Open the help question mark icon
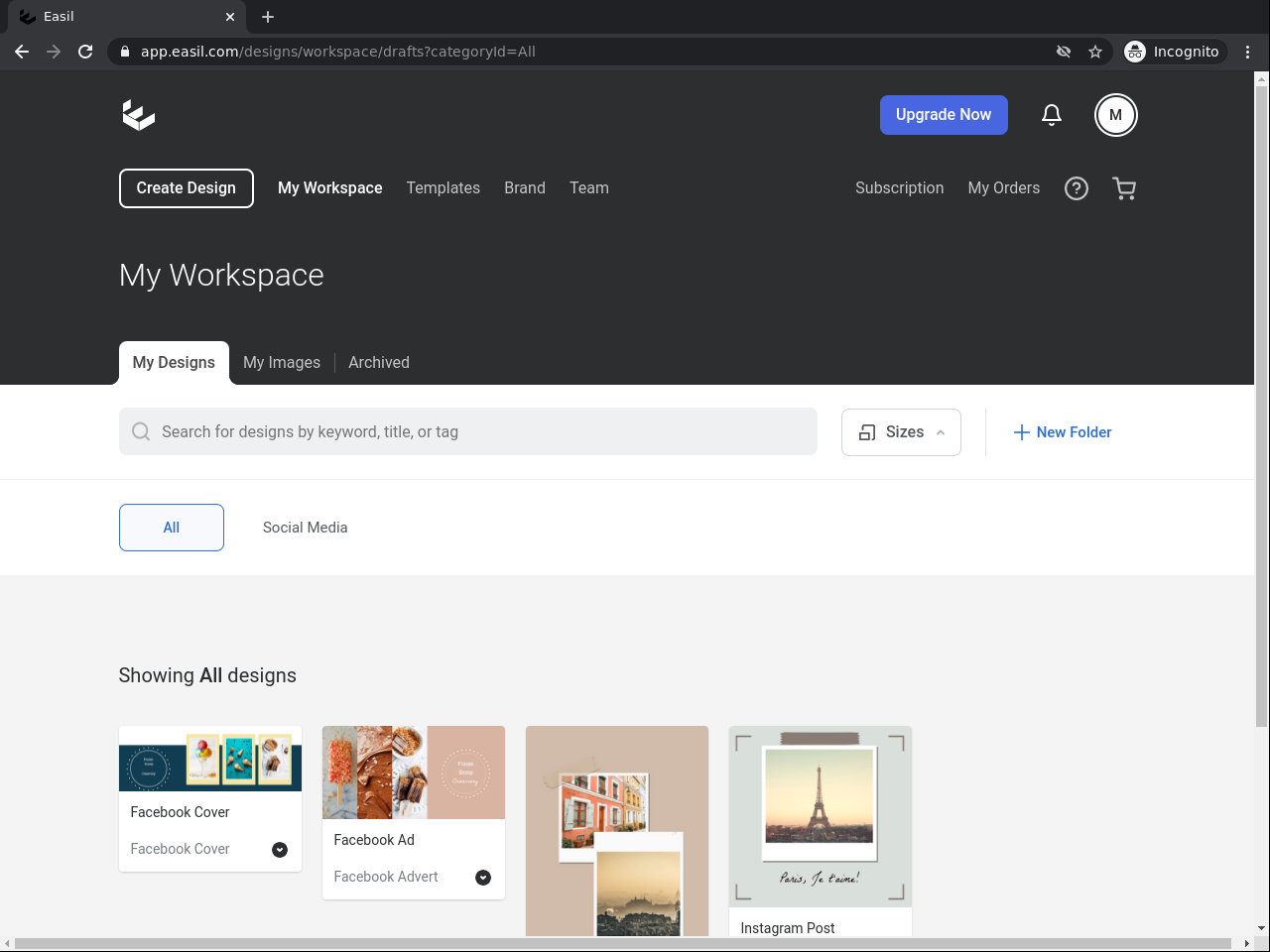This screenshot has width=1270, height=952. pyautogui.click(x=1077, y=188)
